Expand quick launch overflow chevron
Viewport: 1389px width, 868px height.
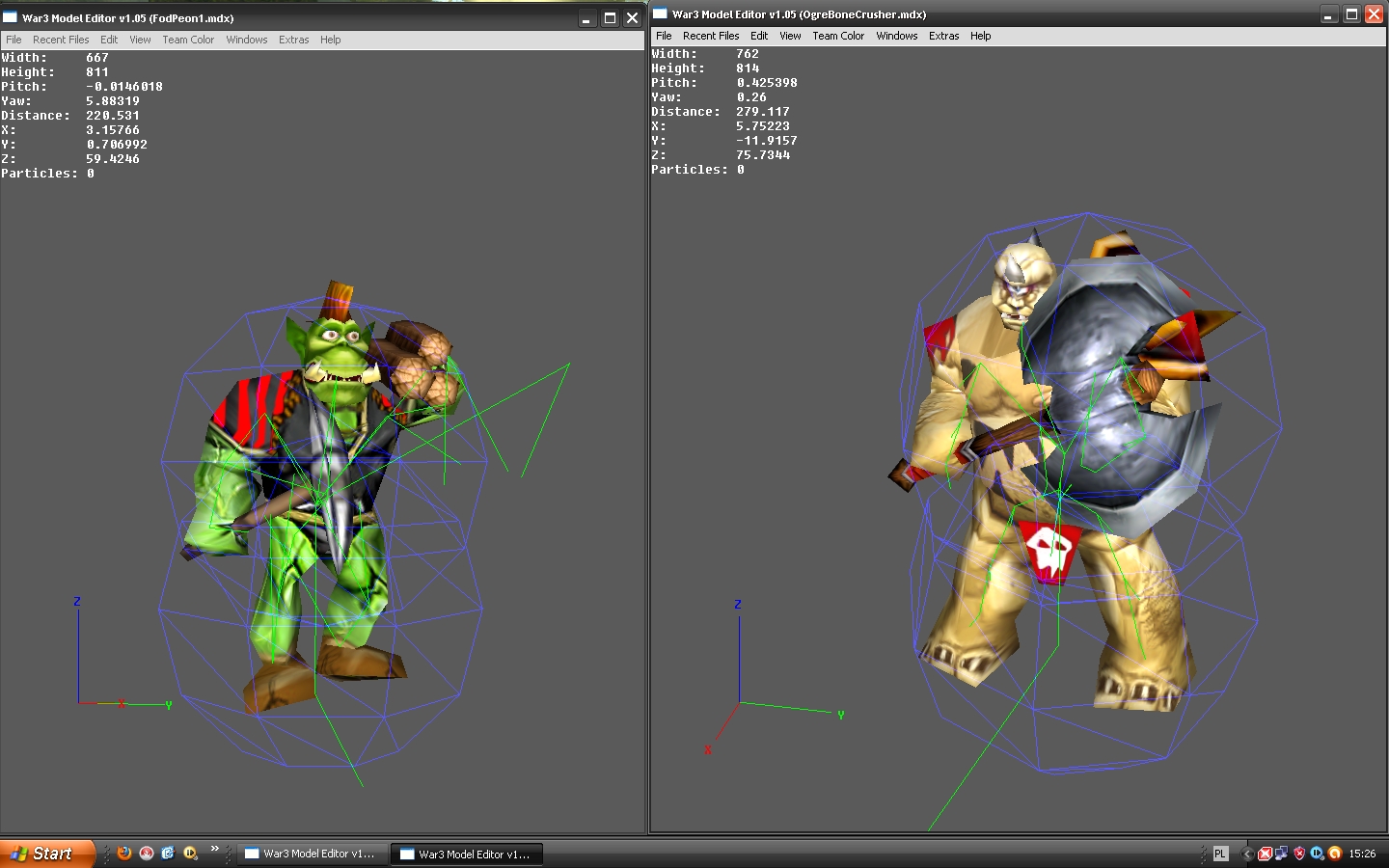click(214, 849)
